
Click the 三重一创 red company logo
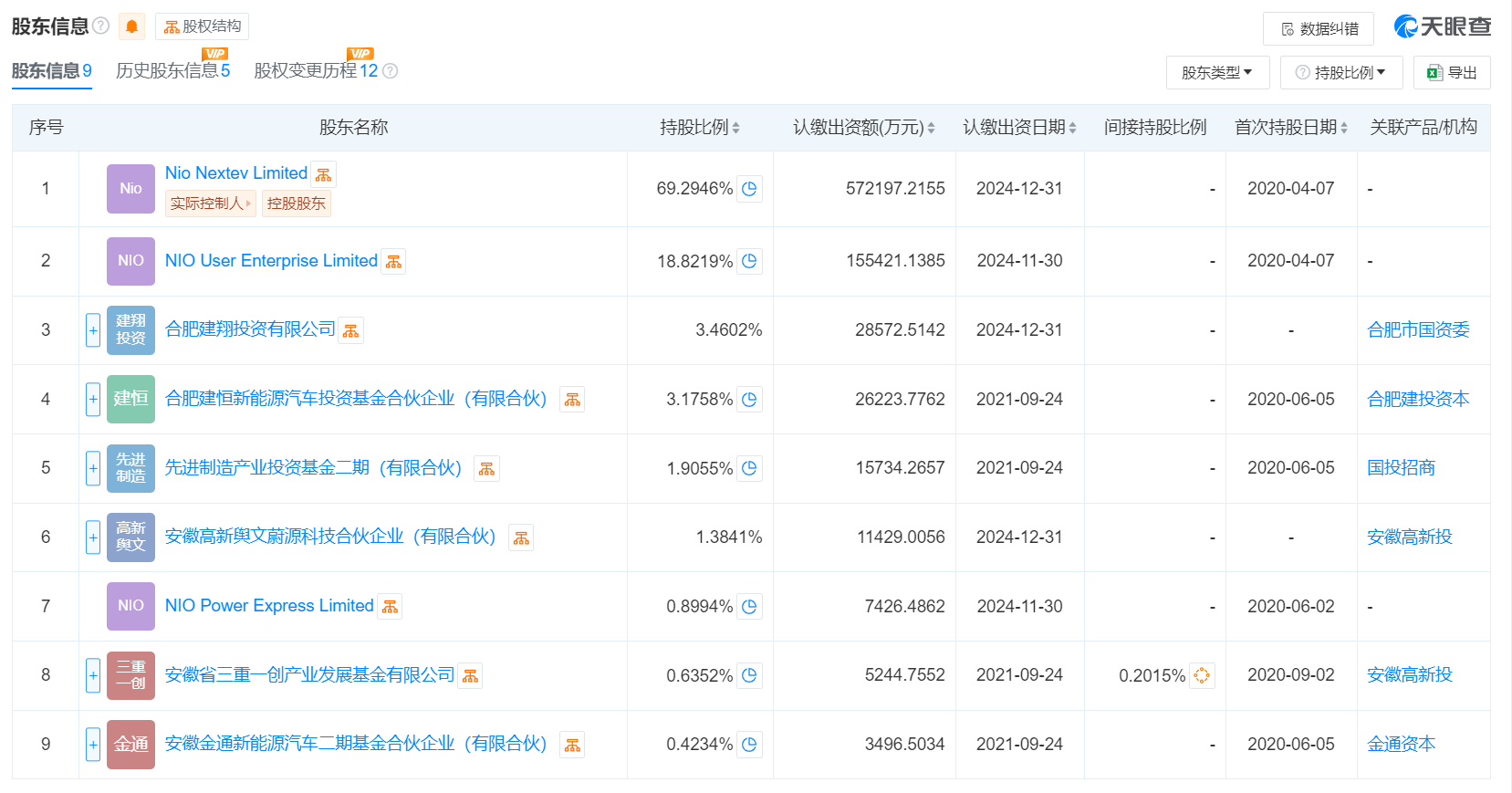pyautogui.click(x=130, y=675)
